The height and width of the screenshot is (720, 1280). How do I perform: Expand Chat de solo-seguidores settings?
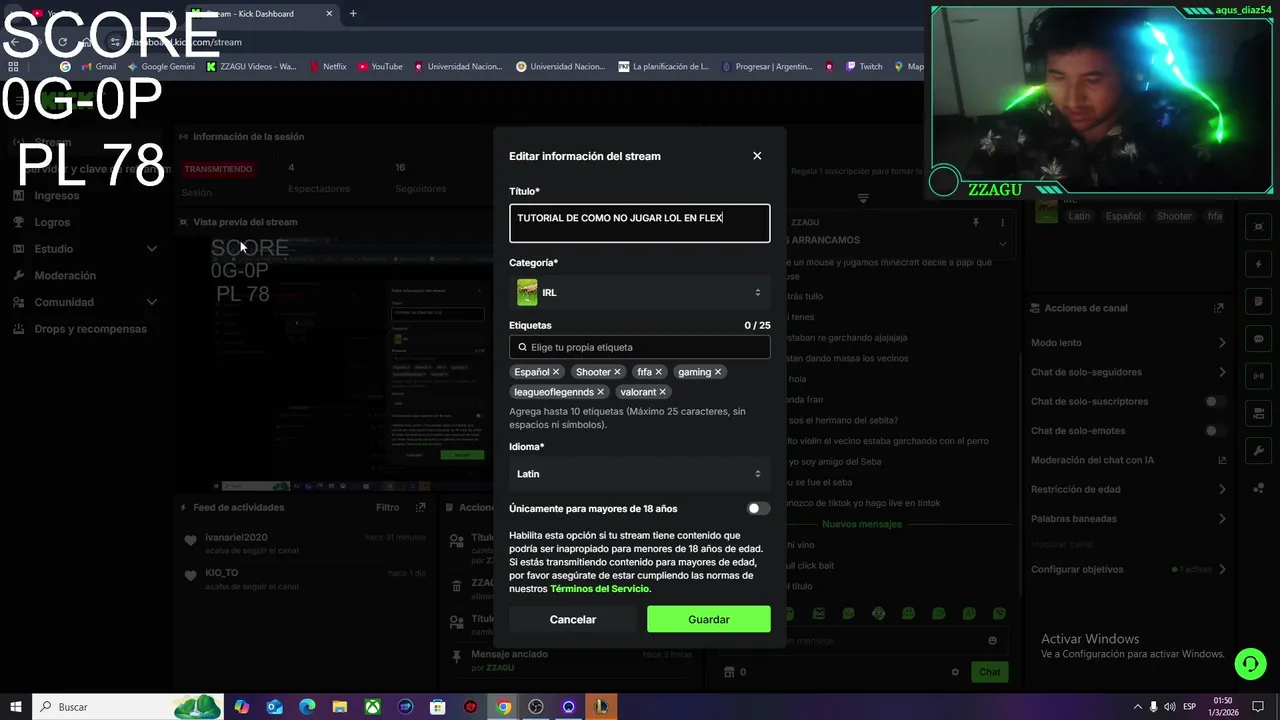pyautogui.click(x=1128, y=372)
